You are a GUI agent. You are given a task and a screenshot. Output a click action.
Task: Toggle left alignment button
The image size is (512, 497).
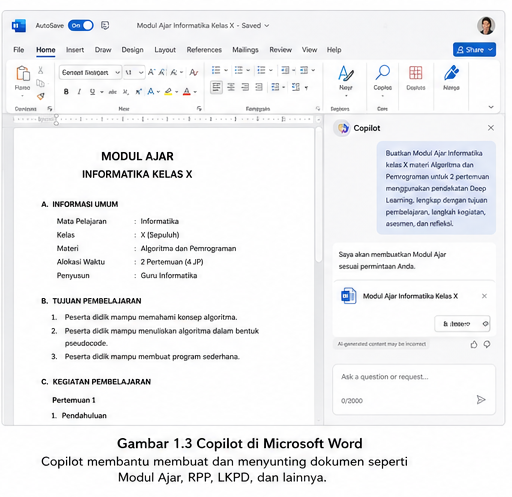(x=216, y=87)
